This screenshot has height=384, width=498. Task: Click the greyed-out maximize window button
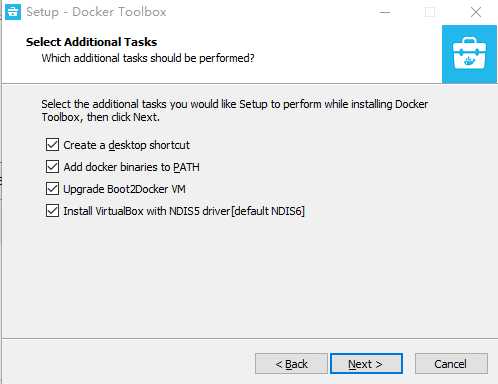point(430,12)
